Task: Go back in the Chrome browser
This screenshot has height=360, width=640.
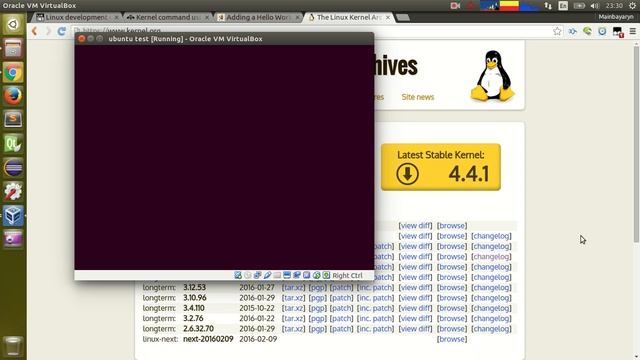Action: (x=35, y=31)
